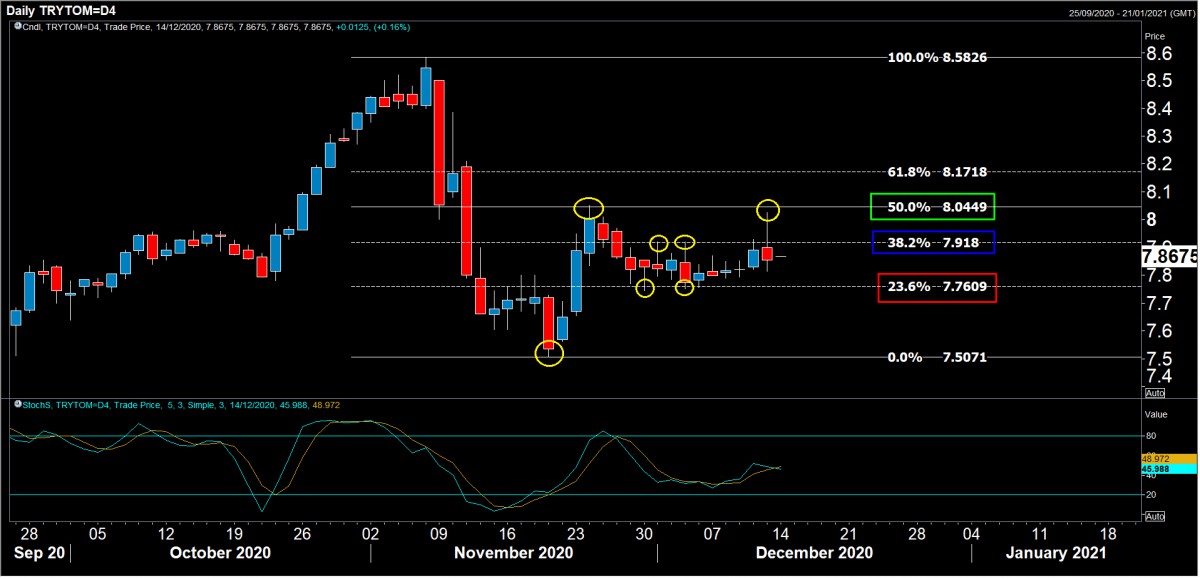1200x579 pixels.
Task: Click the 8.6 level on the price axis
Action: [x=1160, y=53]
